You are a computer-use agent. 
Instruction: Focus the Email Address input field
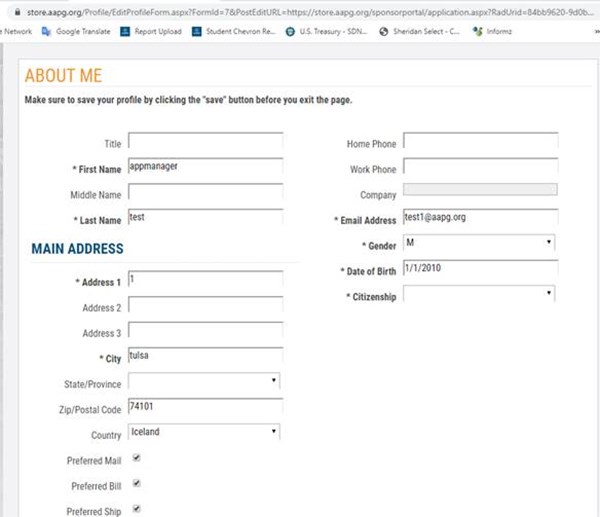479,218
